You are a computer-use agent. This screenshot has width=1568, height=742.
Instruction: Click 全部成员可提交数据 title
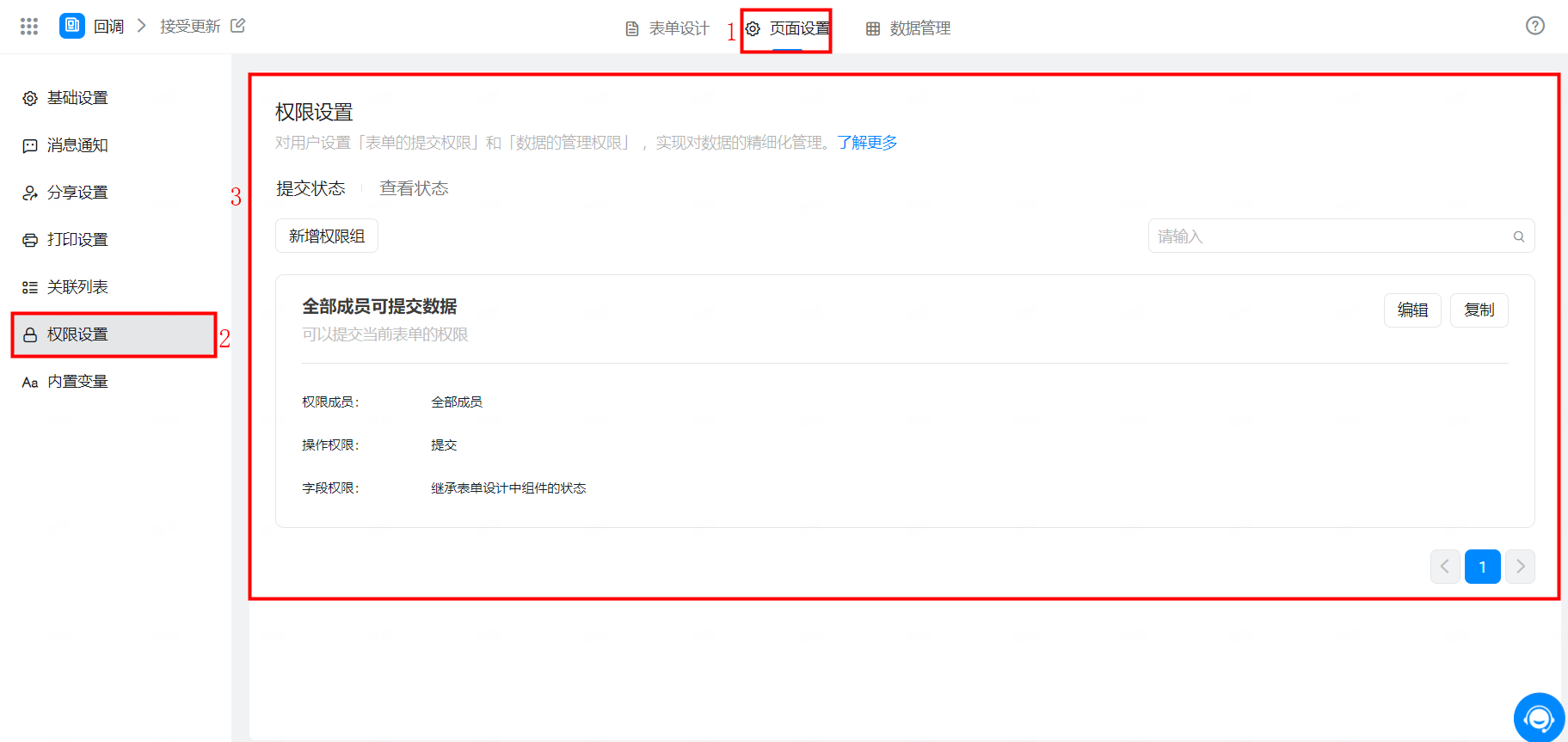[x=379, y=306]
